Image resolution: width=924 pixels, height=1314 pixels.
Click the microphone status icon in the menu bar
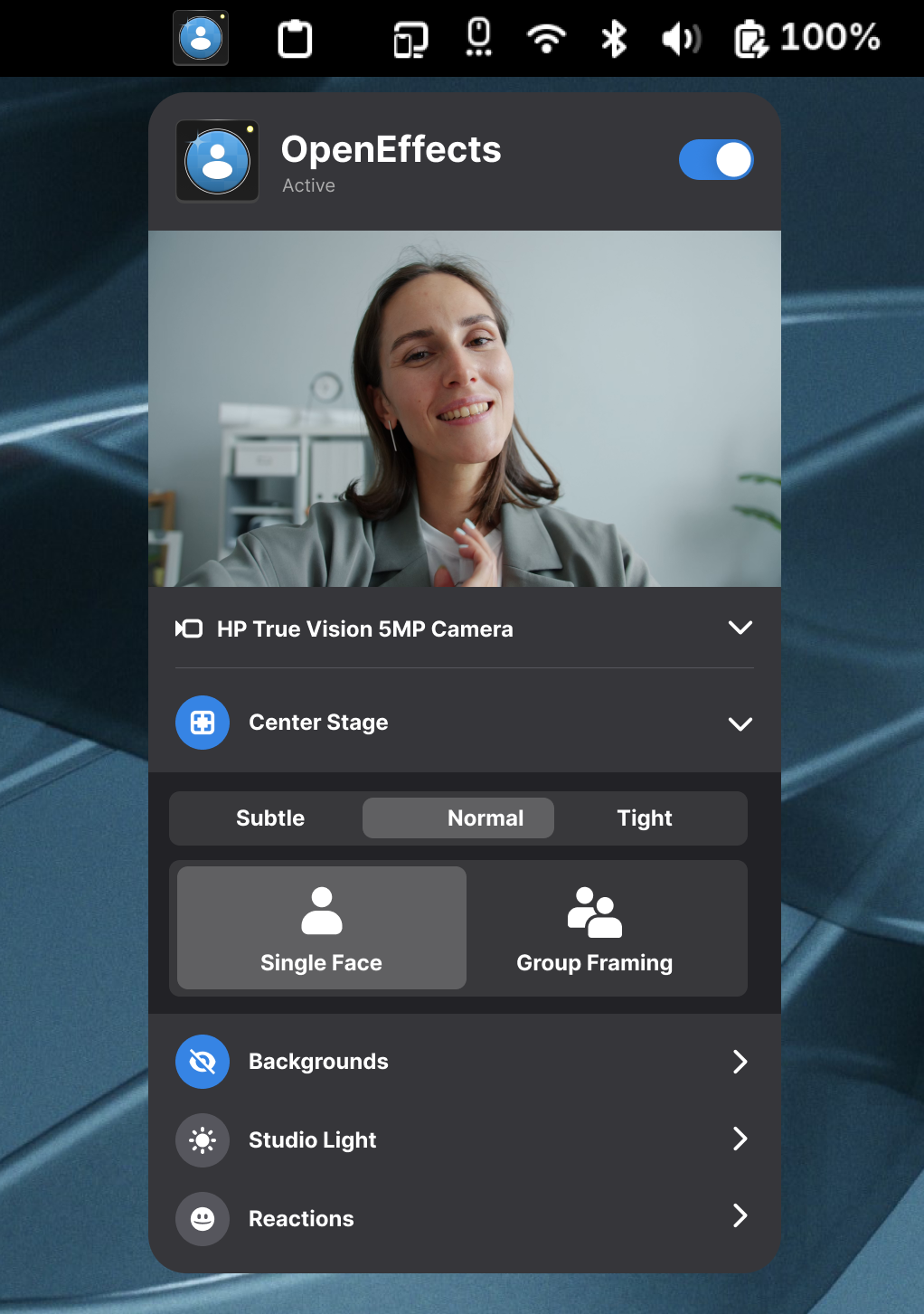tap(479, 37)
